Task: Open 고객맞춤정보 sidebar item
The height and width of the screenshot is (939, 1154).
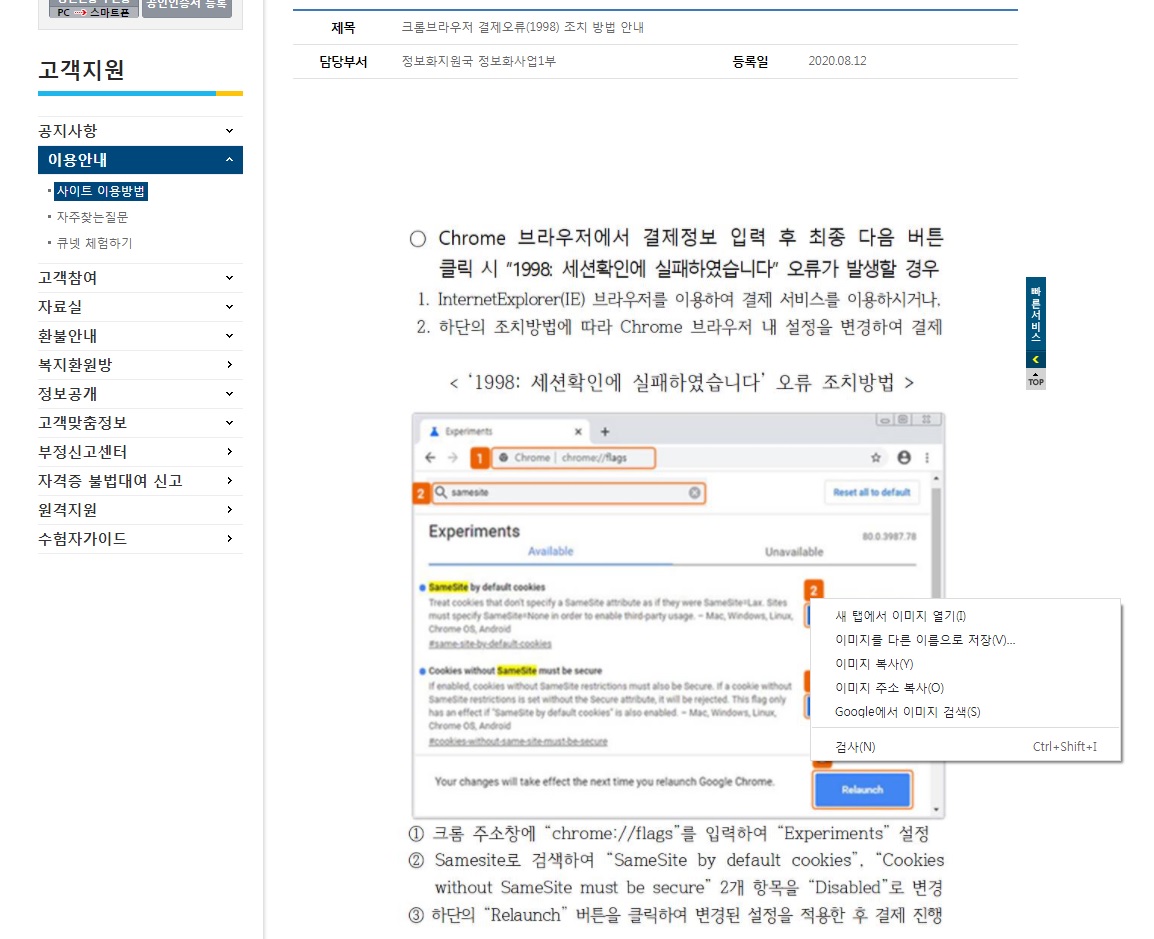Action: pos(82,423)
